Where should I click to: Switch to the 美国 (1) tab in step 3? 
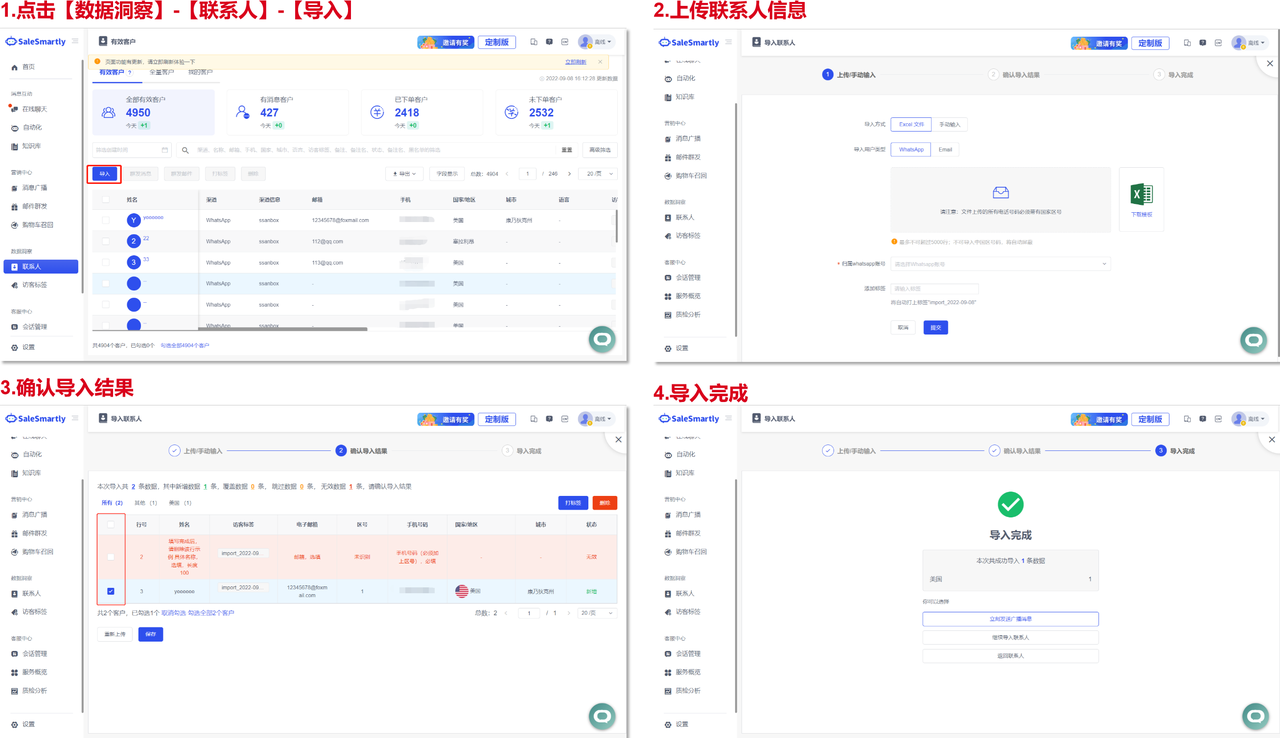(180, 503)
